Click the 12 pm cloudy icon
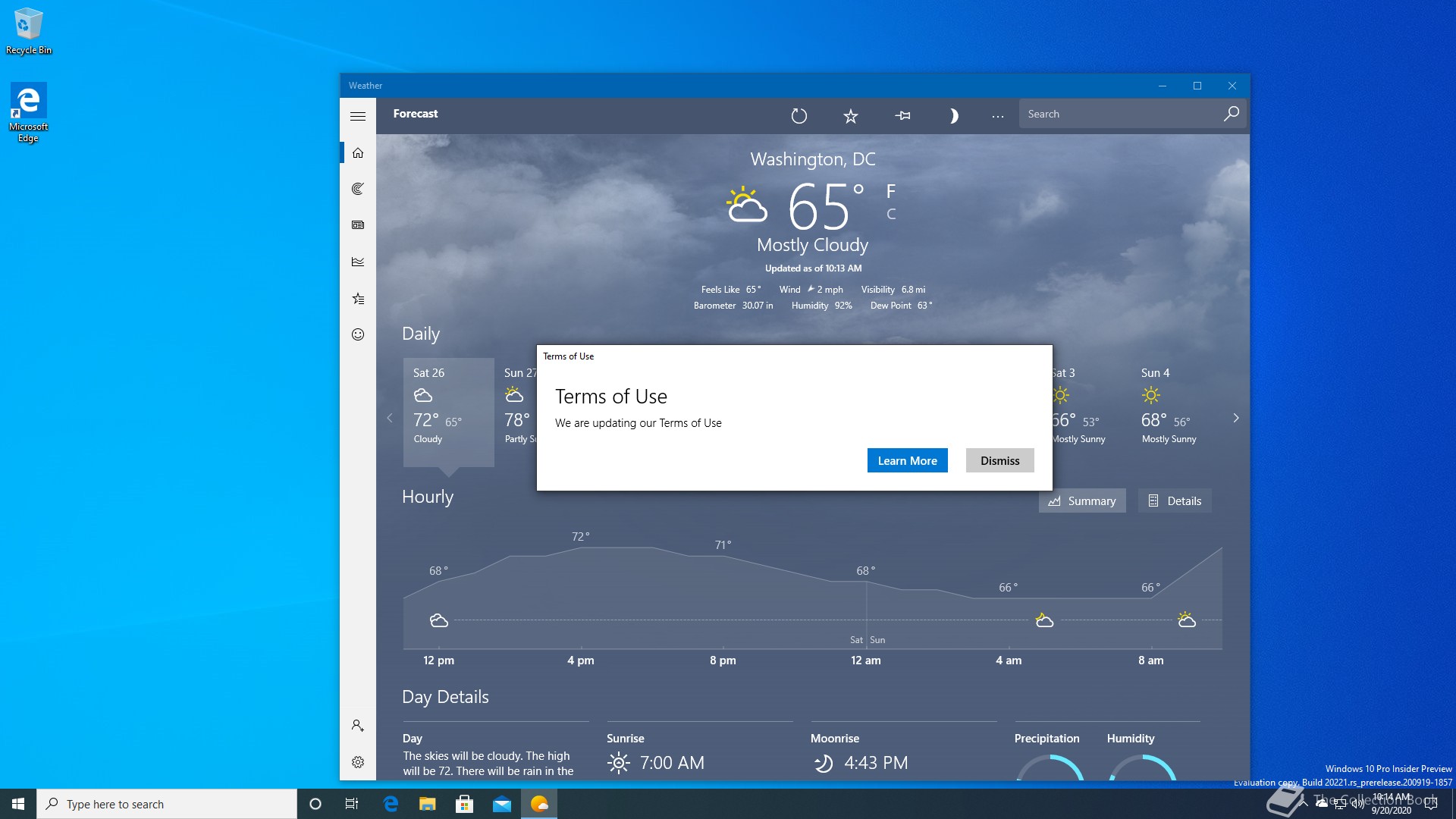The width and height of the screenshot is (1456, 819). coord(439,620)
